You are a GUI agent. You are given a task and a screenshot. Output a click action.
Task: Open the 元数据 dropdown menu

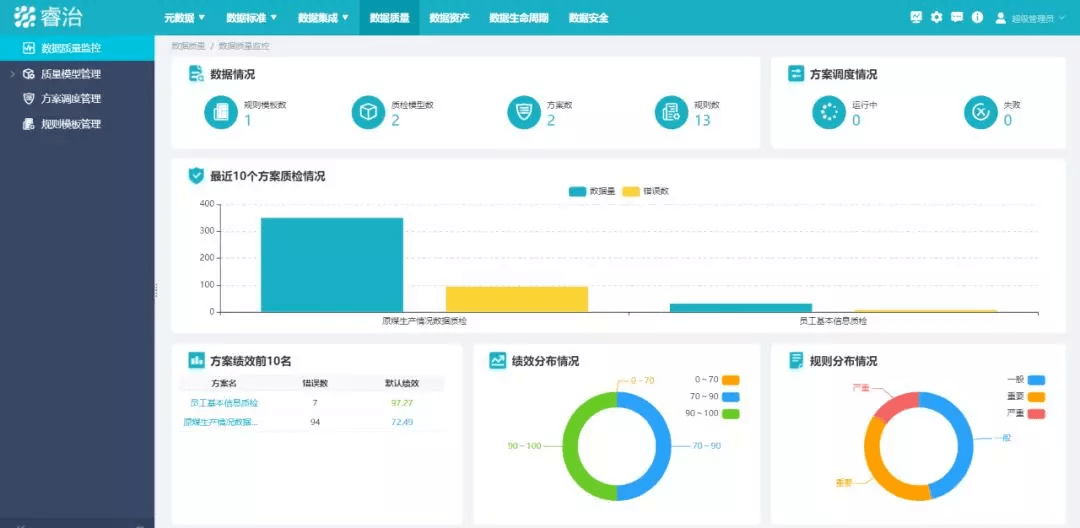pos(185,18)
